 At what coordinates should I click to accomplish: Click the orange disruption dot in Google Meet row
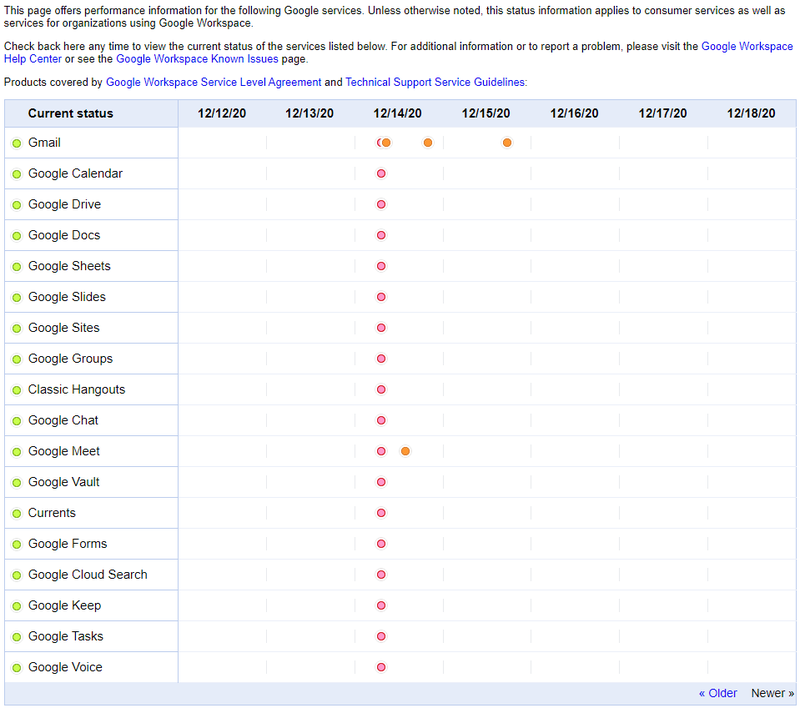pyautogui.click(x=405, y=451)
